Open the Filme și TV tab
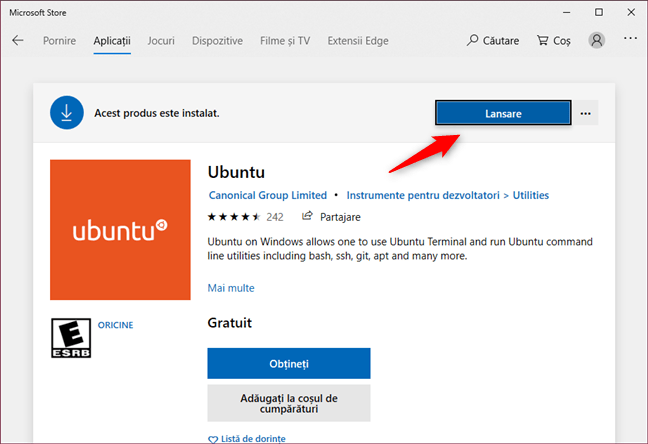 [285, 41]
